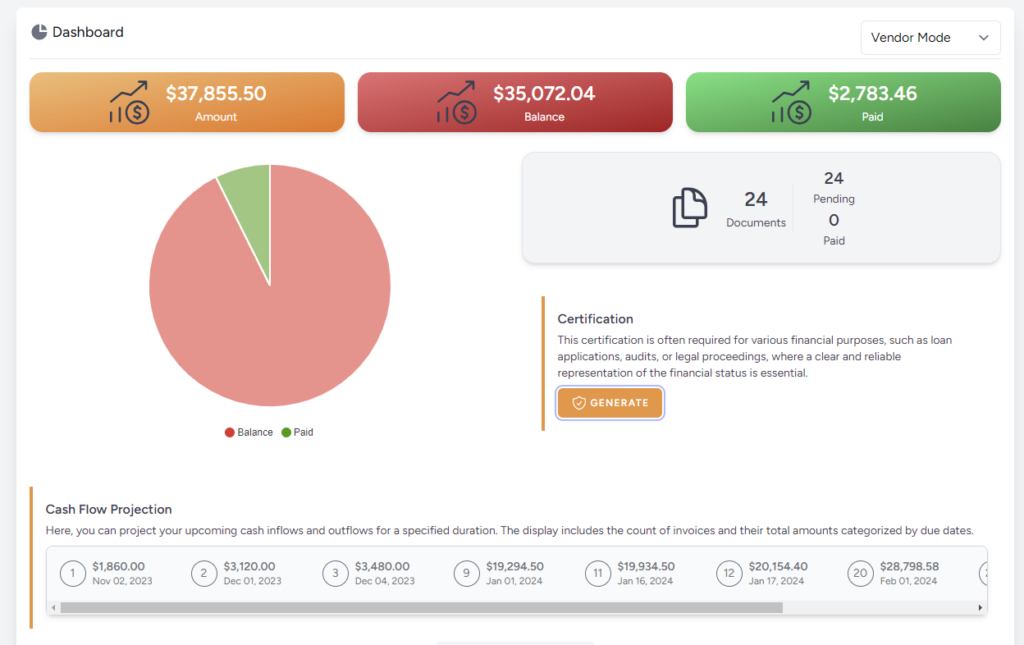Screen dimensions: 1024x645
Task: Click the numbered circle 20 badge in cash flow
Action: [860, 573]
